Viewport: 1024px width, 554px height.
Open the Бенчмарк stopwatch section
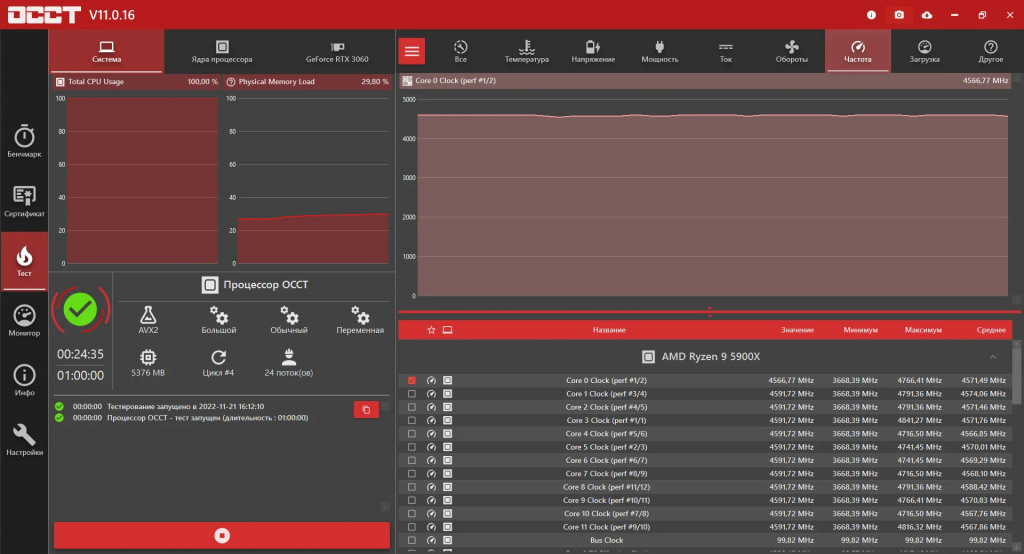pyautogui.click(x=24, y=141)
